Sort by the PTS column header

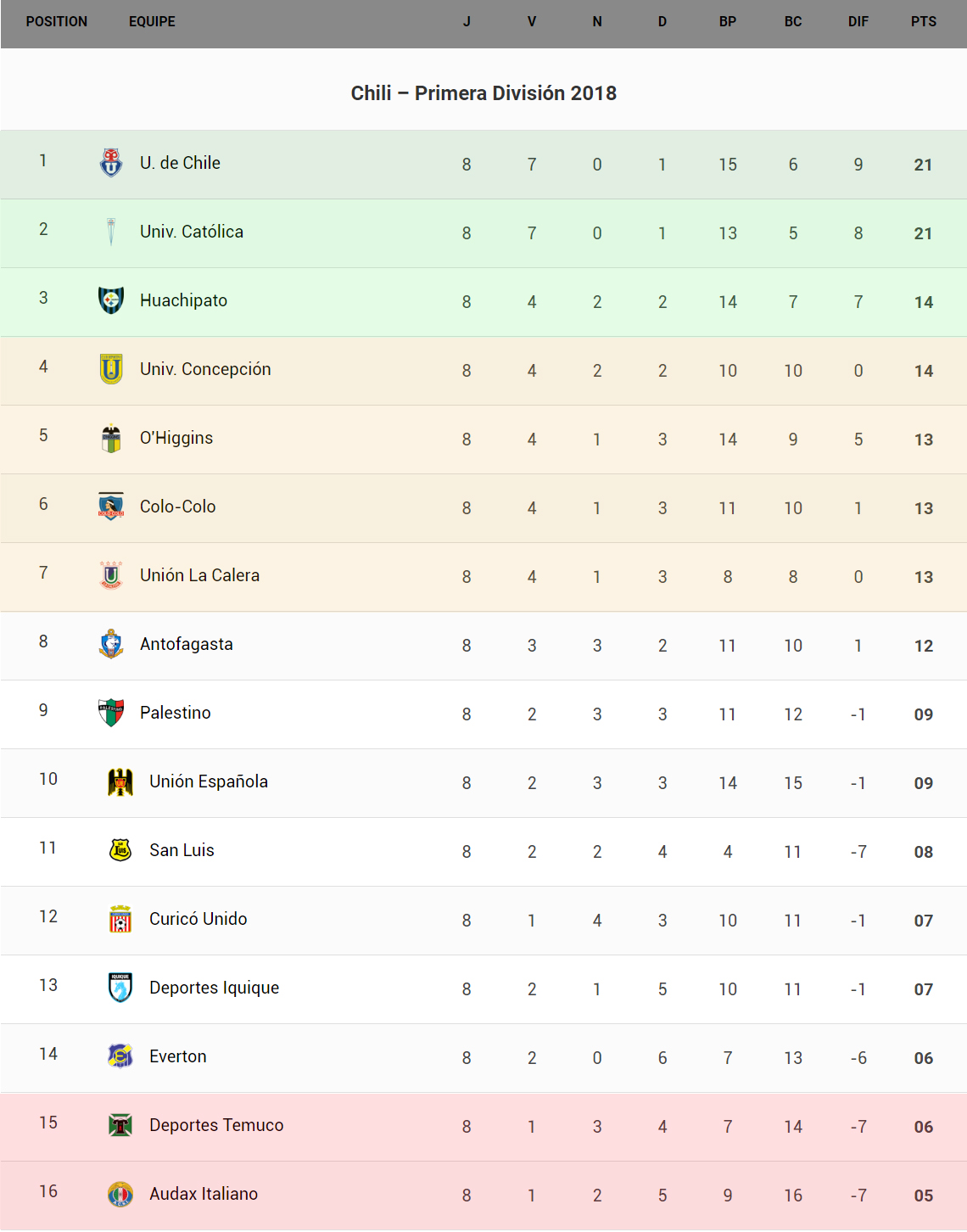coord(924,22)
